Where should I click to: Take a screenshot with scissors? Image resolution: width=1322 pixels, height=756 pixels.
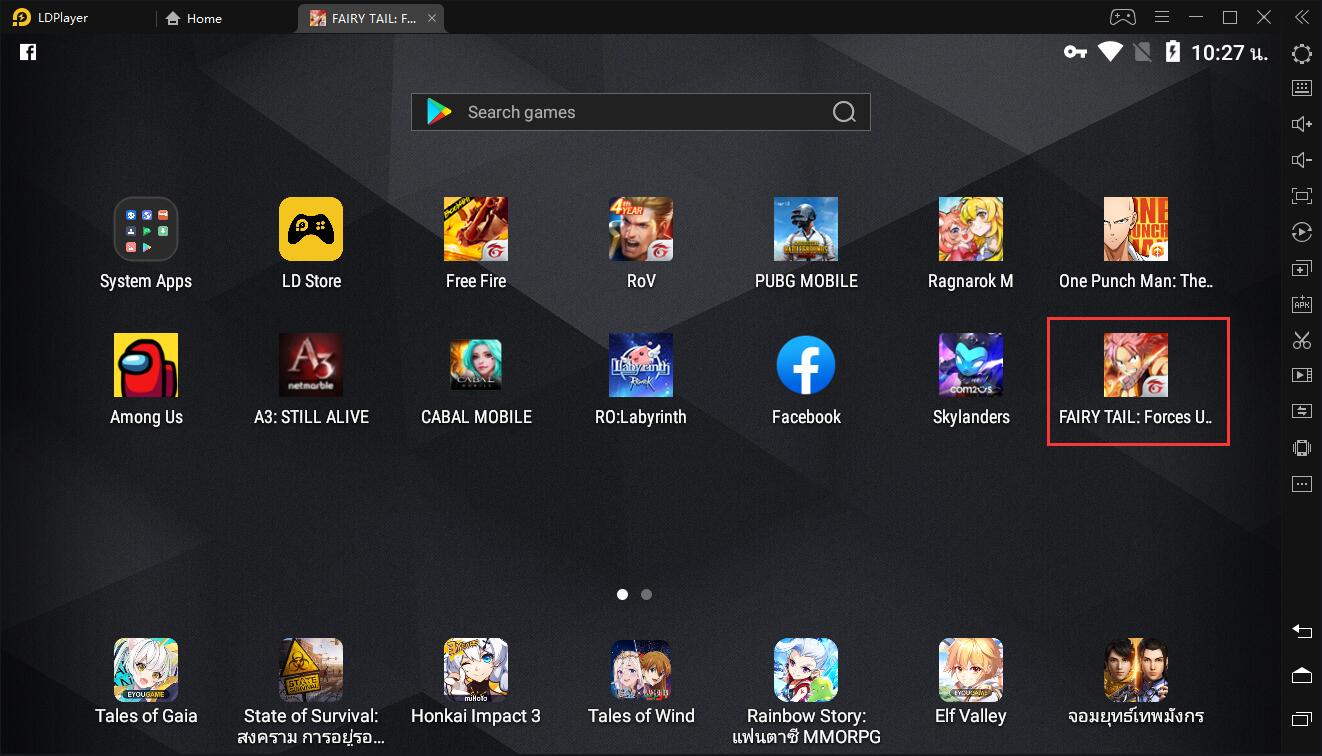[1301, 340]
